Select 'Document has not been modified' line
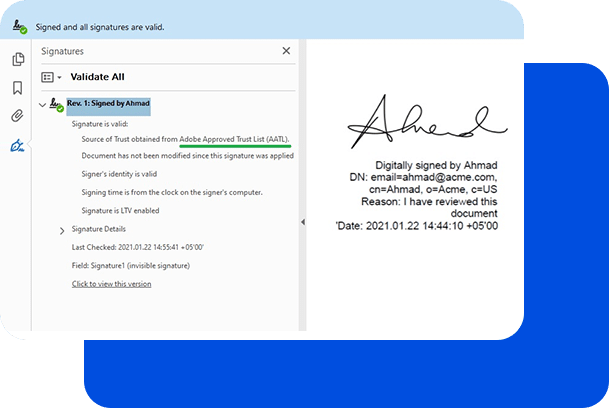The width and height of the screenshot is (609, 408). (x=188, y=156)
